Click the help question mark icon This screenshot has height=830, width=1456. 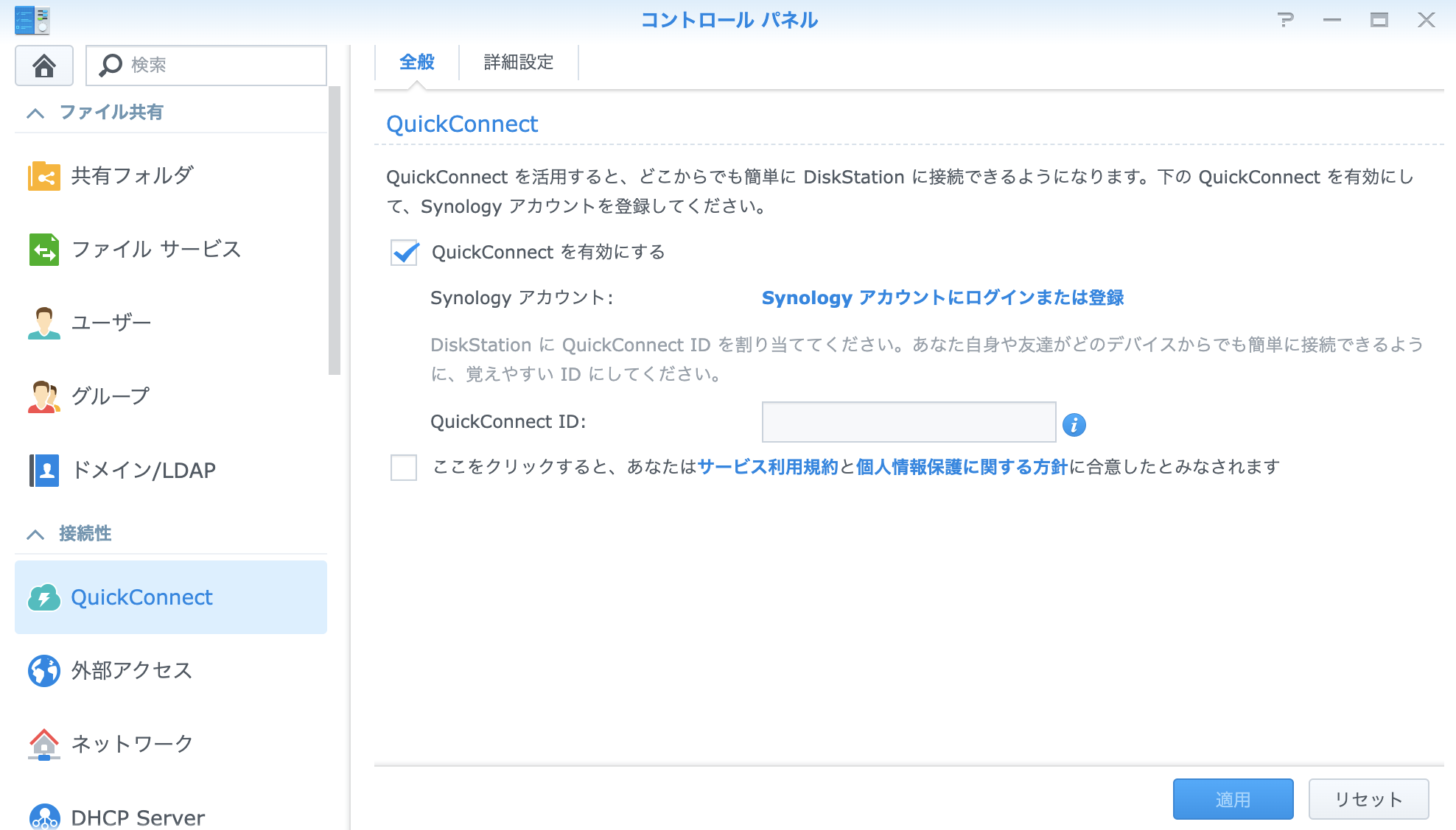click(x=1286, y=20)
